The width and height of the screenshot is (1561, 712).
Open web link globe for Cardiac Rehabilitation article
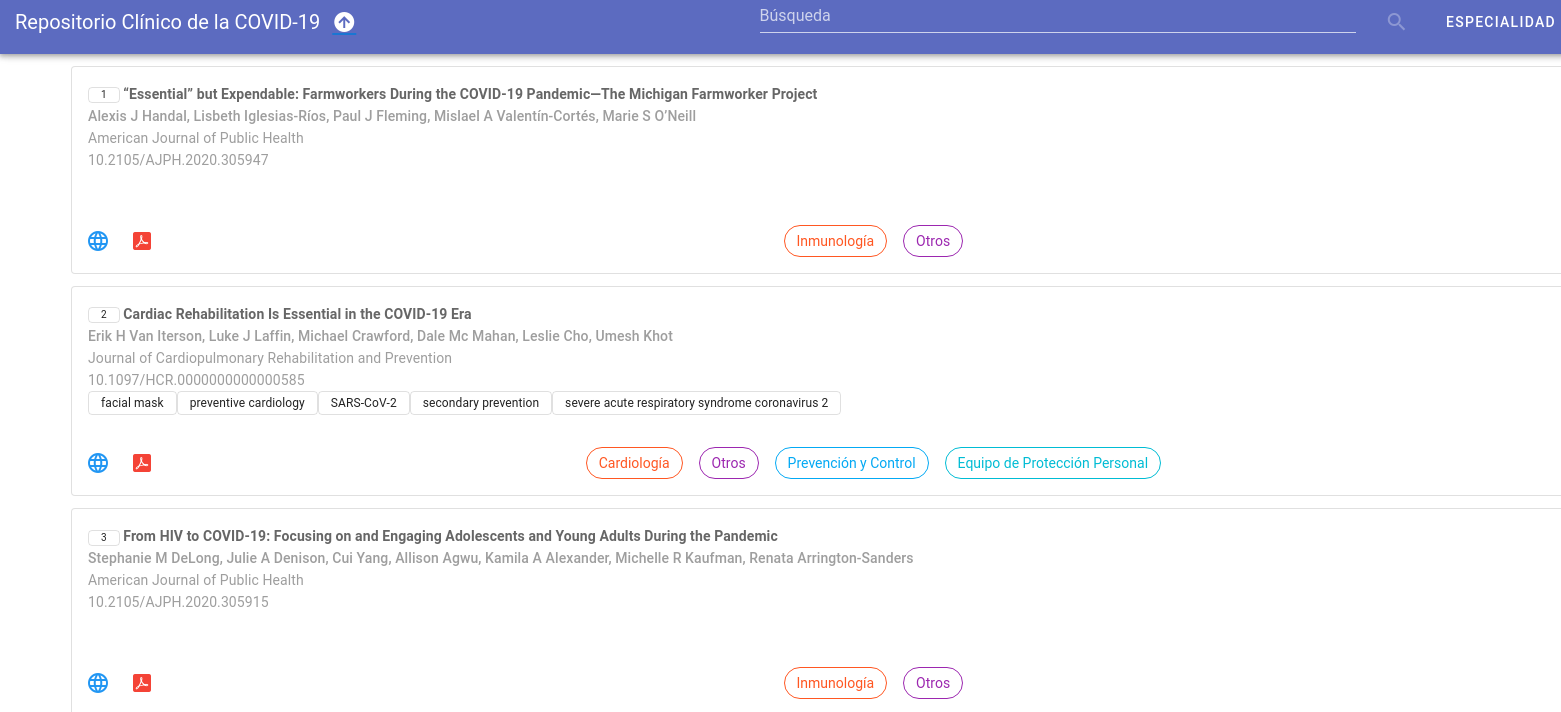pyautogui.click(x=98, y=463)
